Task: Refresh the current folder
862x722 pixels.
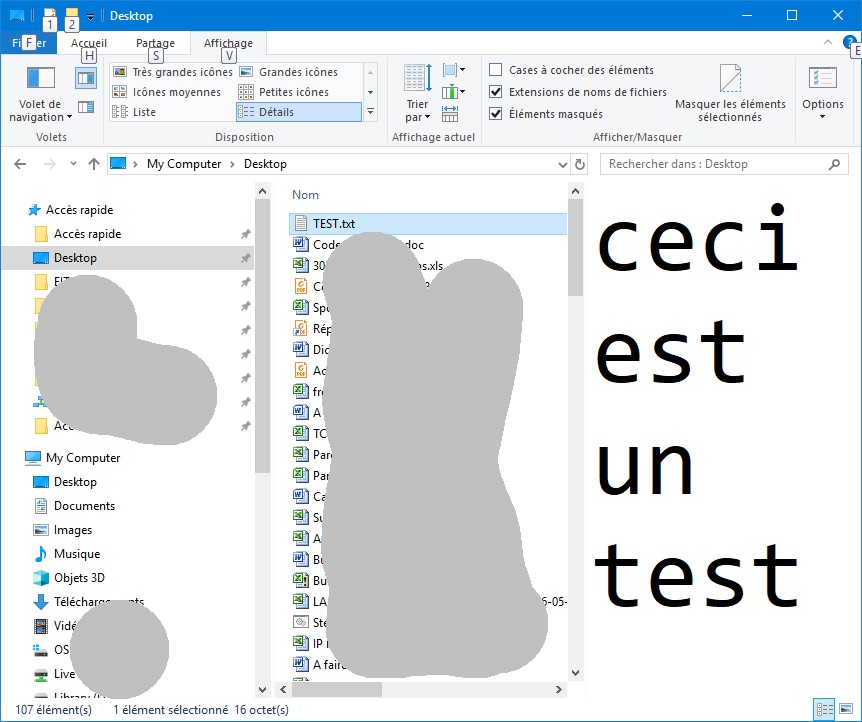Action: pos(579,164)
